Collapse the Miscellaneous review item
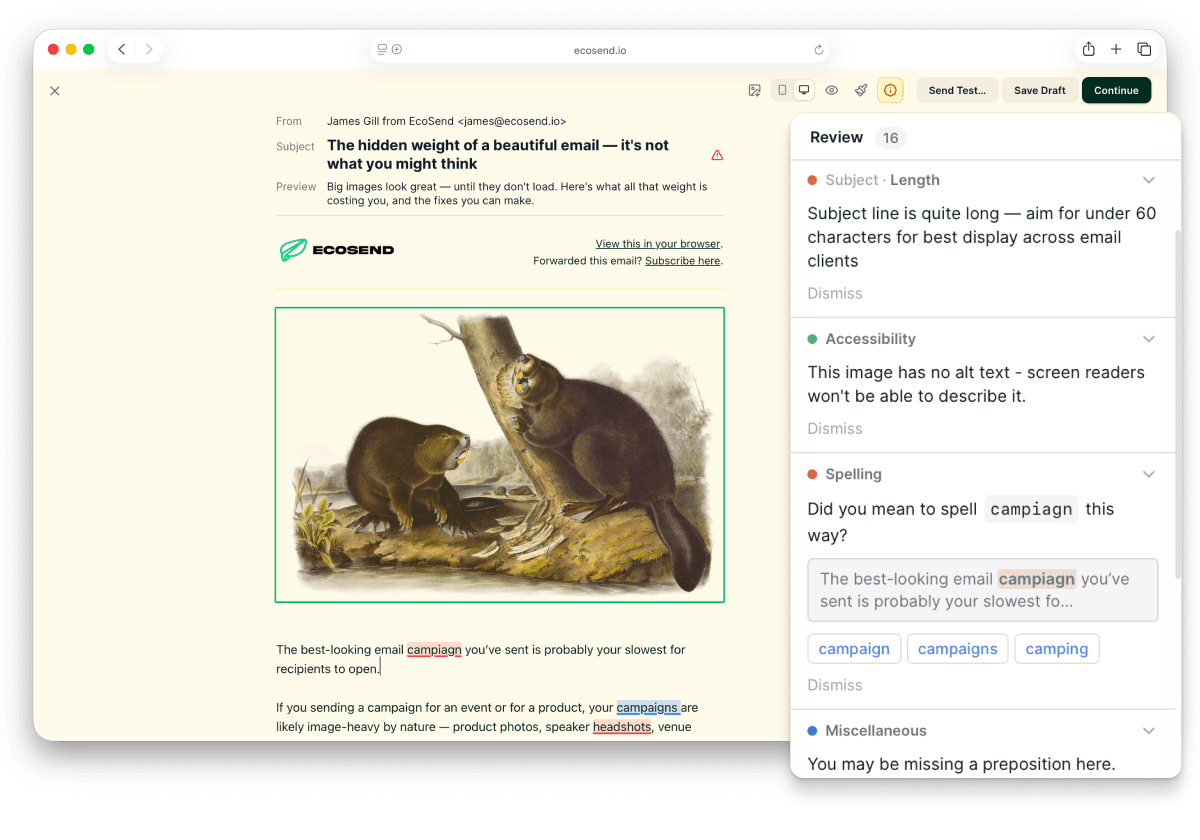Image resolution: width=1200 pixels, height=840 pixels. click(1149, 731)
